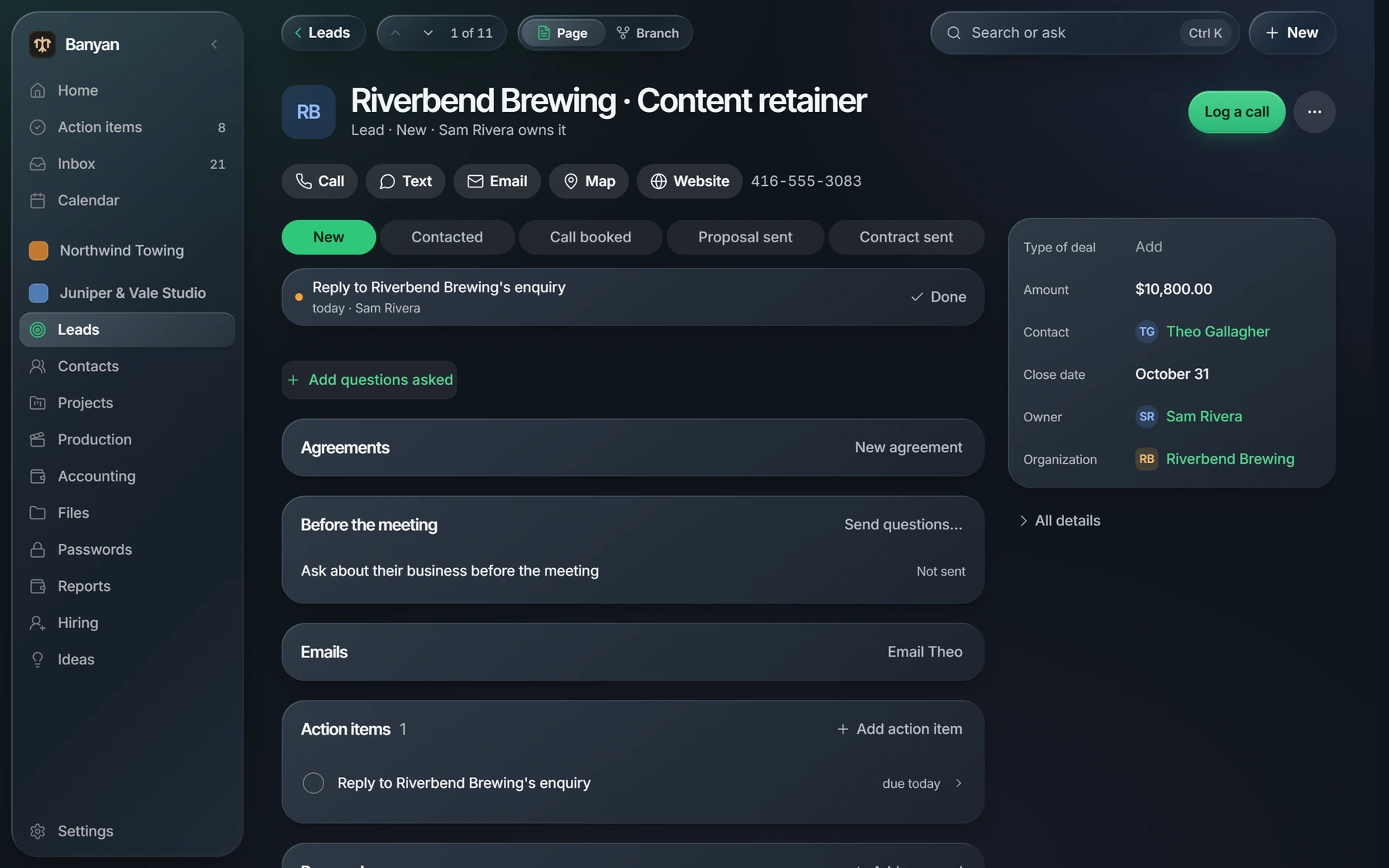The image size is (1389, 868).
Task: Set stage to Proposal sent
Action: pyautogui.click(x=745, y=238)
